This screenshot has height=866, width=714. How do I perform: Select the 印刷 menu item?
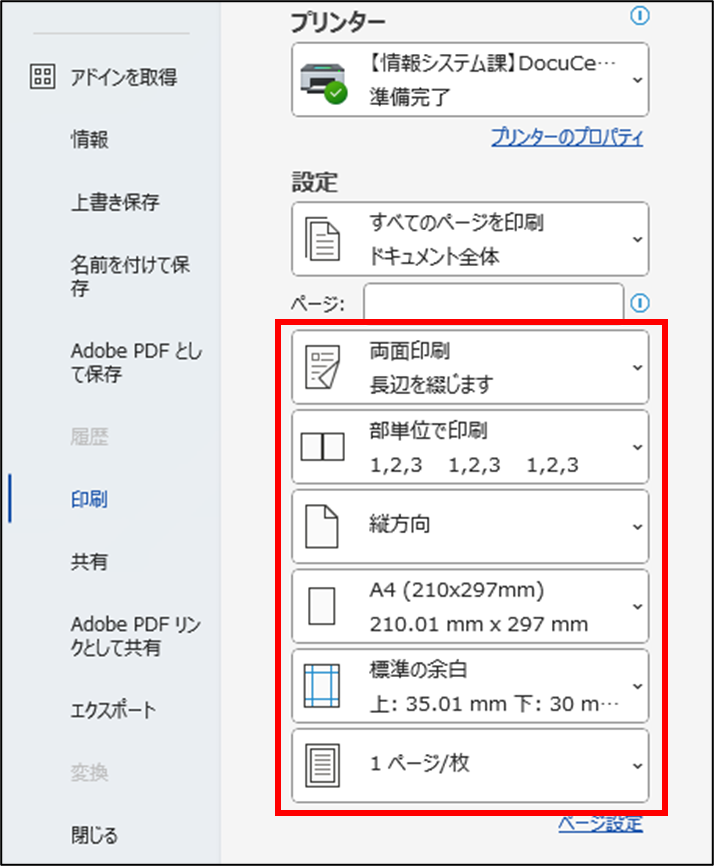tap(89, 499)
